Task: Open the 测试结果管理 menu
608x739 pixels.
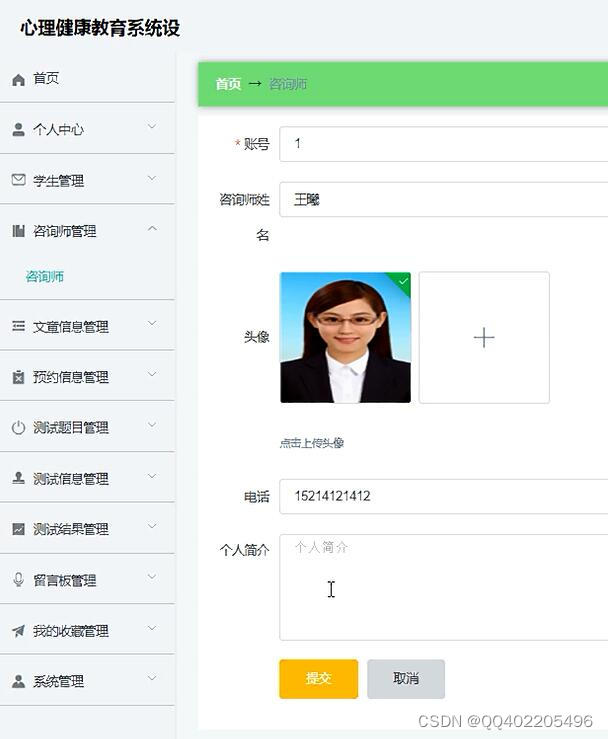Action: coord(71,529)
